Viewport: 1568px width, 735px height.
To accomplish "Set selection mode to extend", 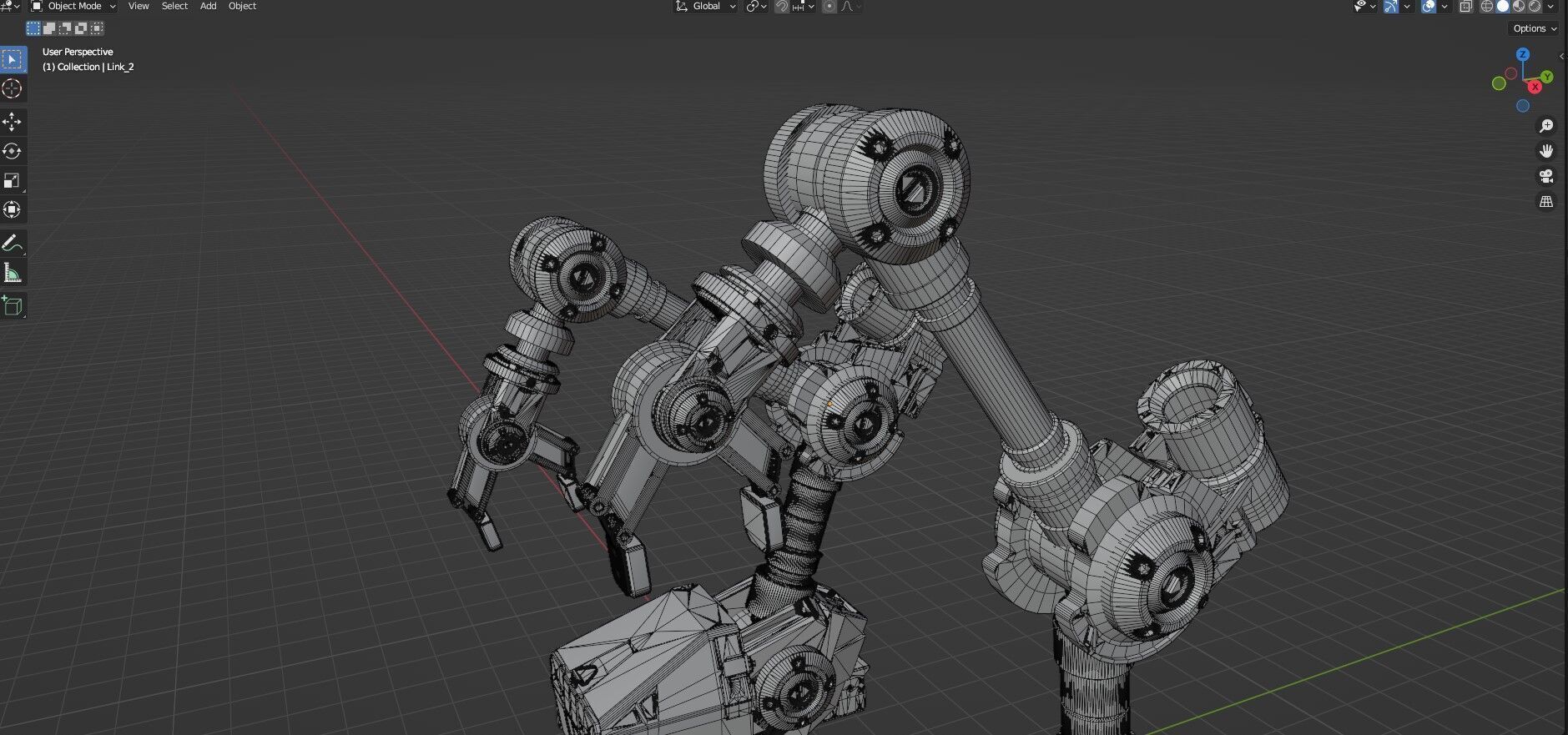I will 49,28.
